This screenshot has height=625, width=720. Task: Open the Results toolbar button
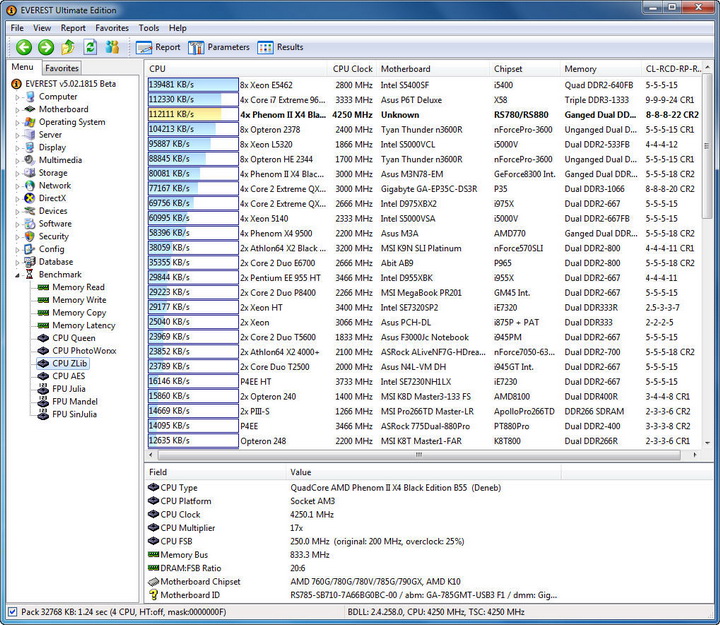(281, 47)
